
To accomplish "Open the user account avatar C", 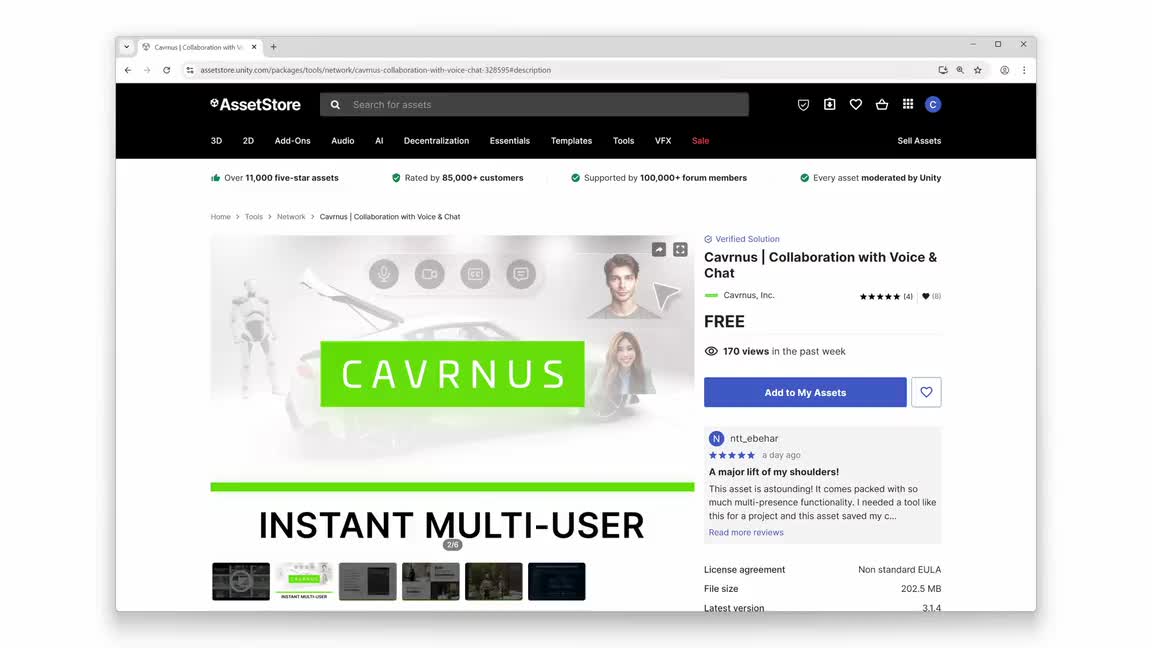I will [x=933, y=104].
